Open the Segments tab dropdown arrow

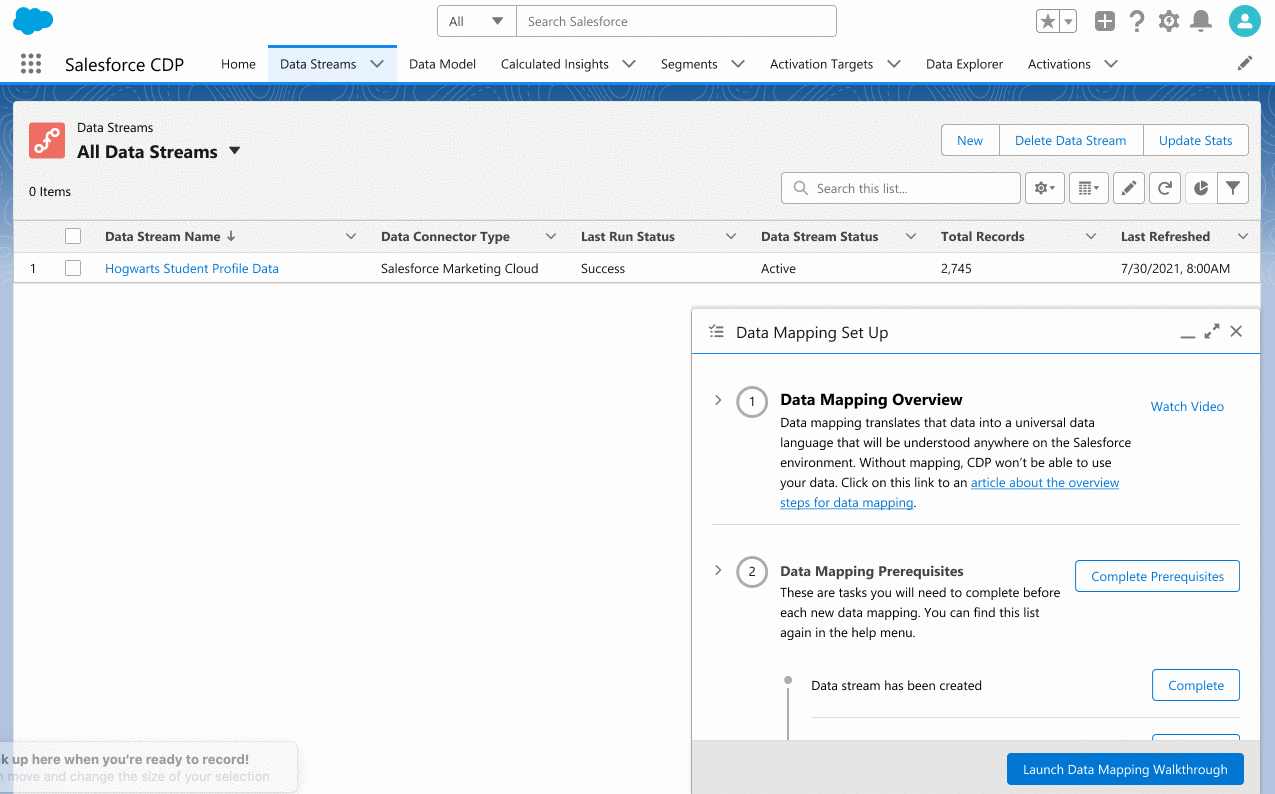point(738,64)
